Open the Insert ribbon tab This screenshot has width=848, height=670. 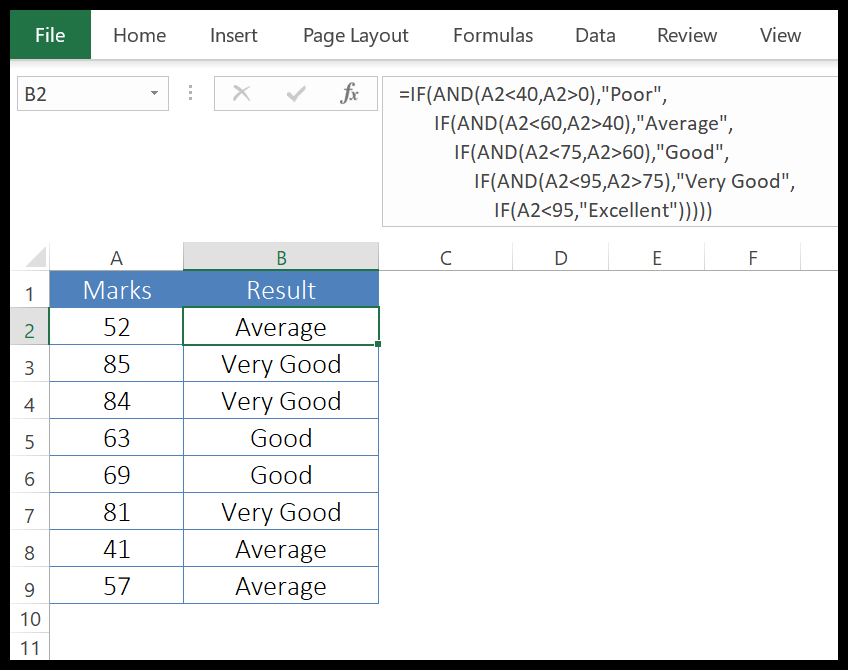pos(233,34)
